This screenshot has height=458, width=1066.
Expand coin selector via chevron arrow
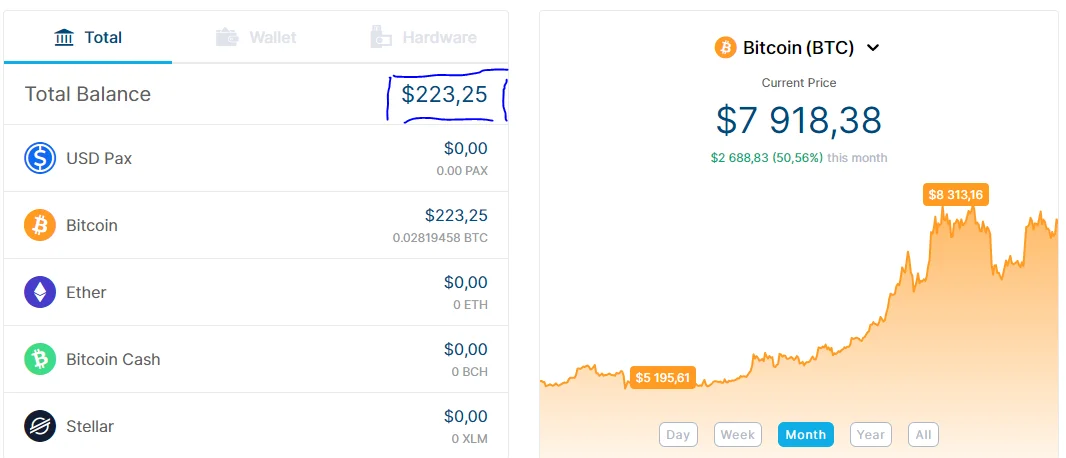click(x=874, y=48)
